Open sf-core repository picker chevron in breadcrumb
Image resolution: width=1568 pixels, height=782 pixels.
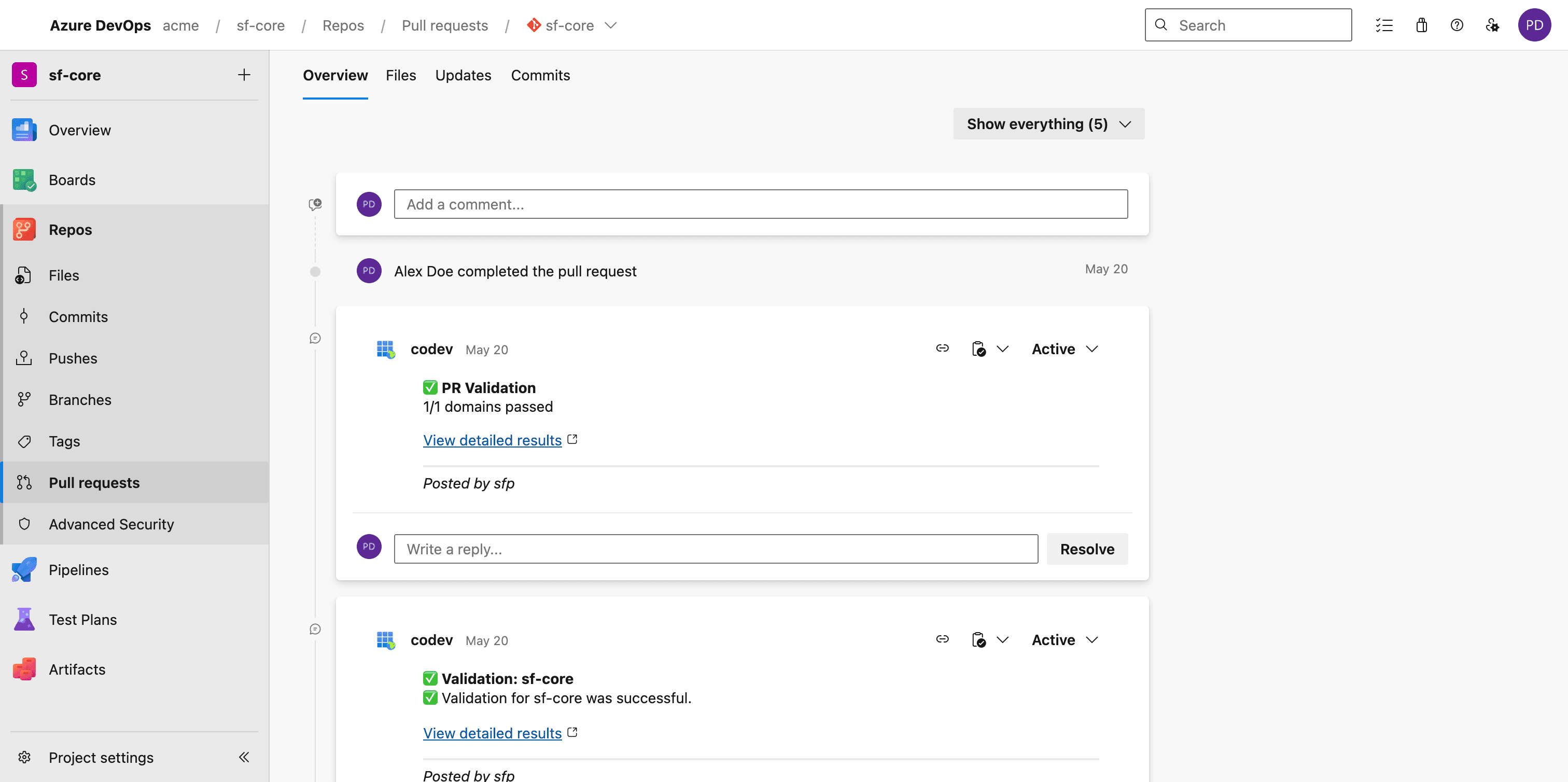(x=610, y=25)
